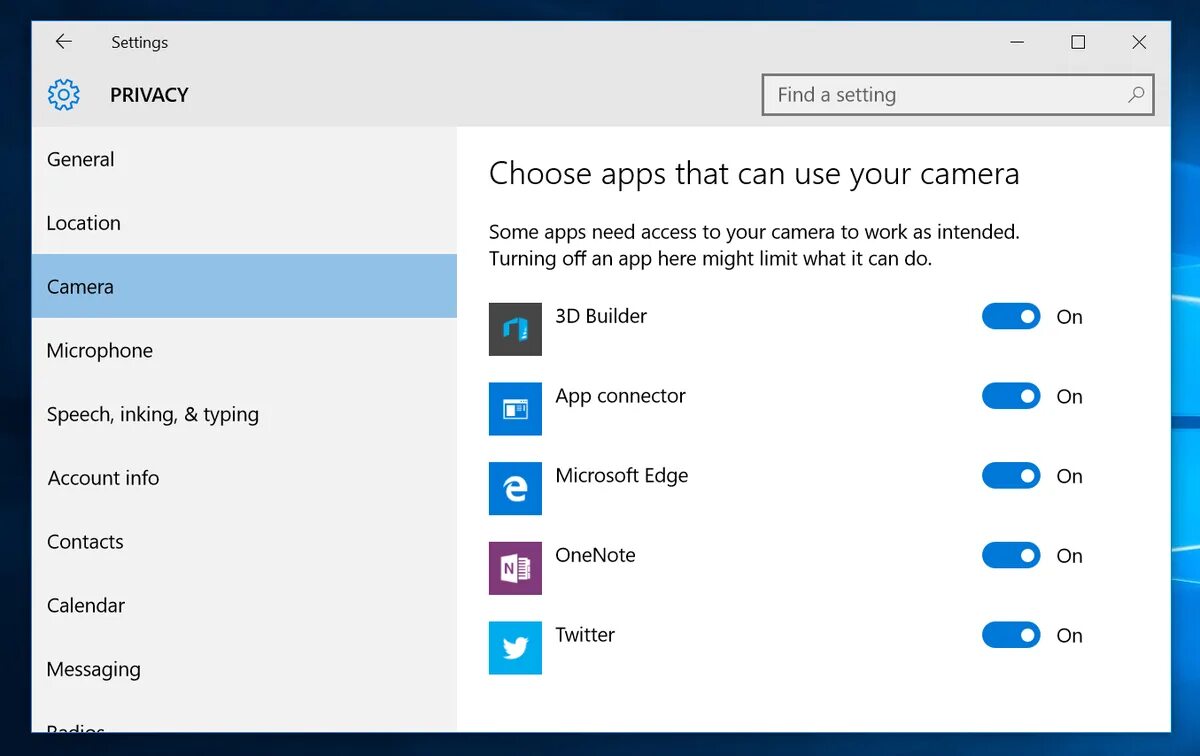Click the Microsoft Edge label

pos(621,476)
